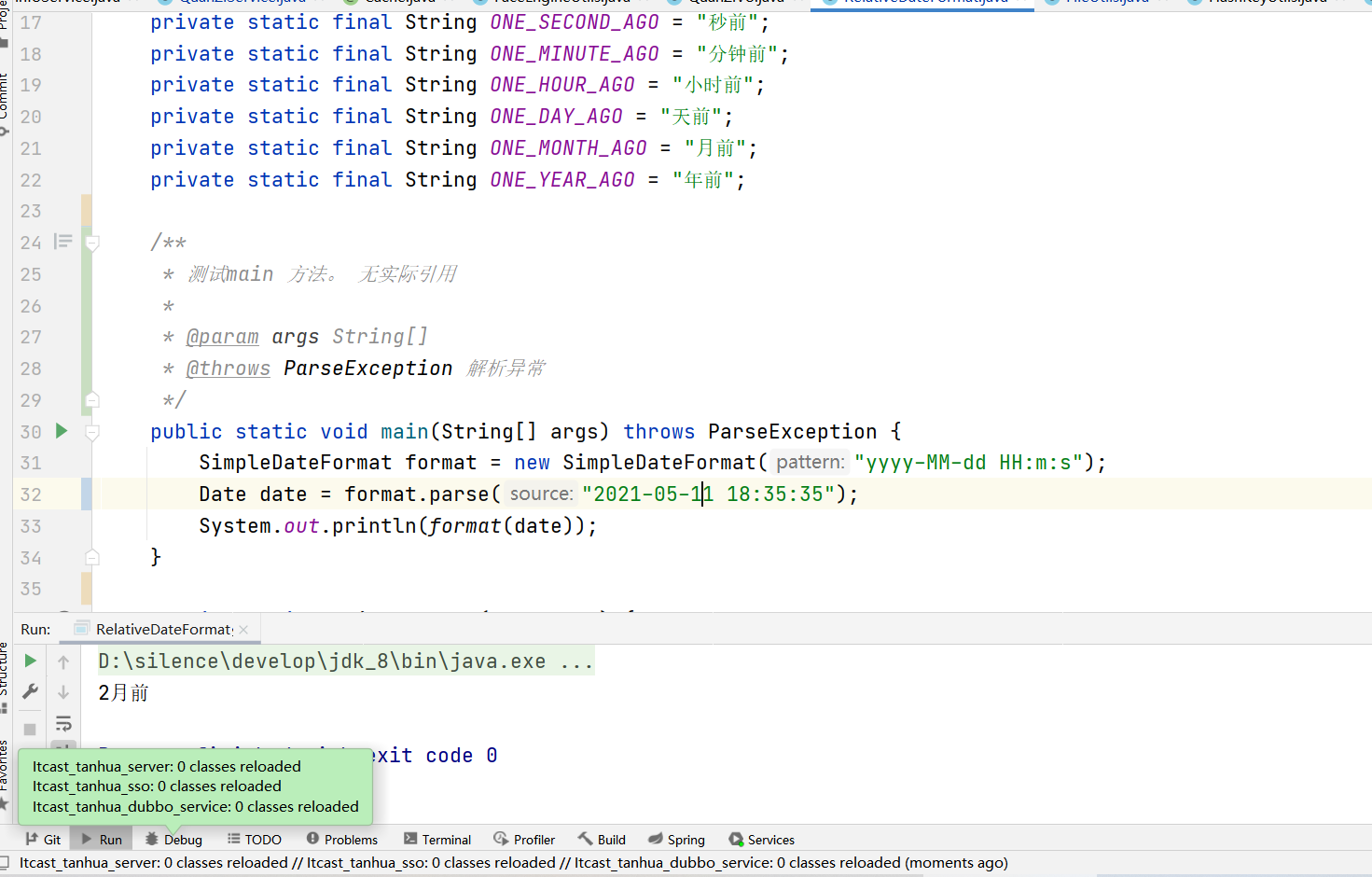
Task: Click the Git branch icon in bottom bar
Action: (32, 839)
